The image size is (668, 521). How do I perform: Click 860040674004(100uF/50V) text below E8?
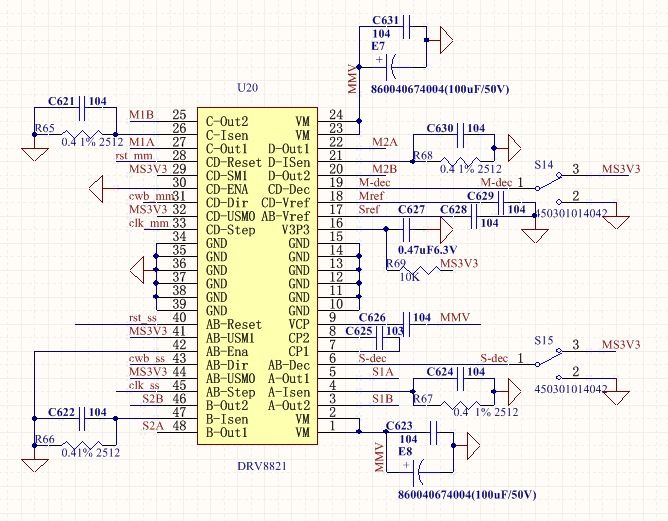click(467, 495)
